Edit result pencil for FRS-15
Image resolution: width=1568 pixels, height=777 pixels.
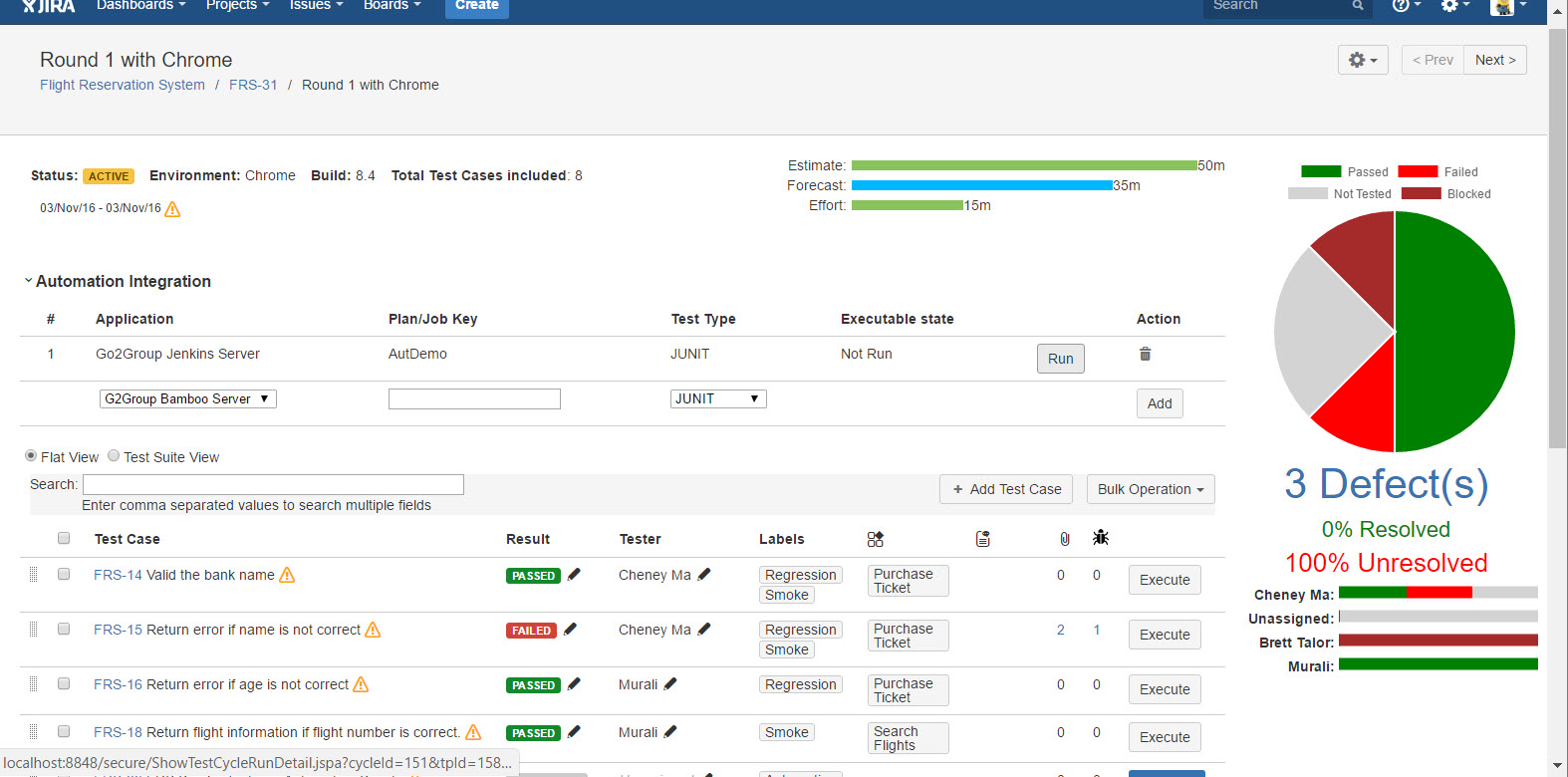tap(570, 629)
